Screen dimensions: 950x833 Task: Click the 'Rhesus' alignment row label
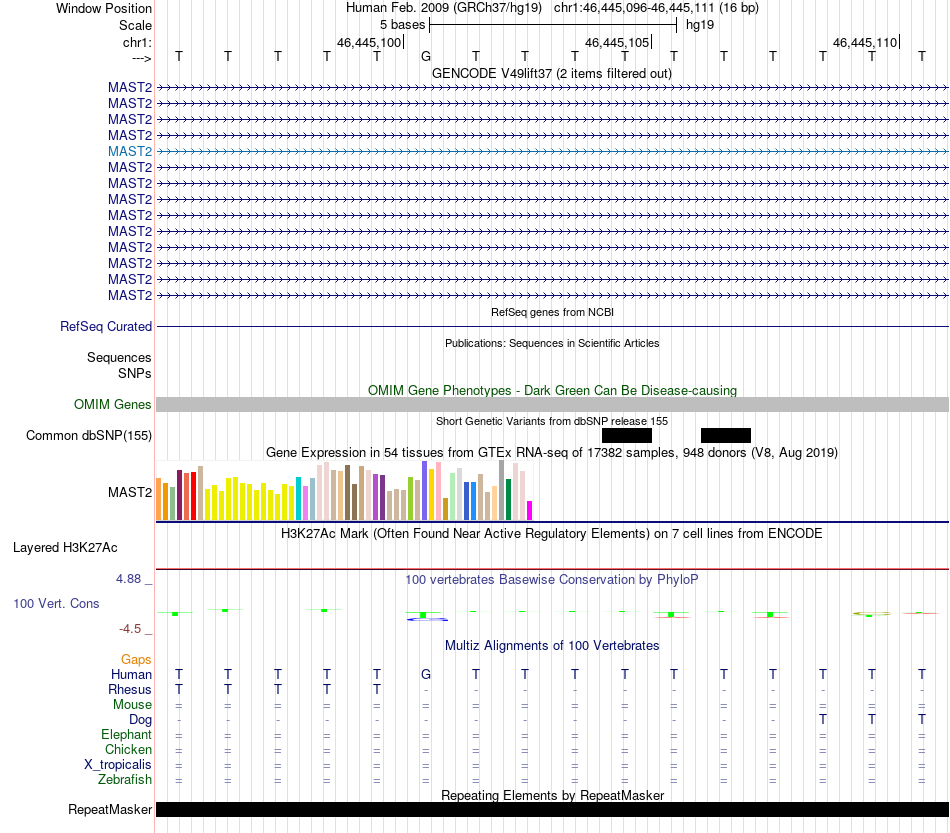[130, 689]
